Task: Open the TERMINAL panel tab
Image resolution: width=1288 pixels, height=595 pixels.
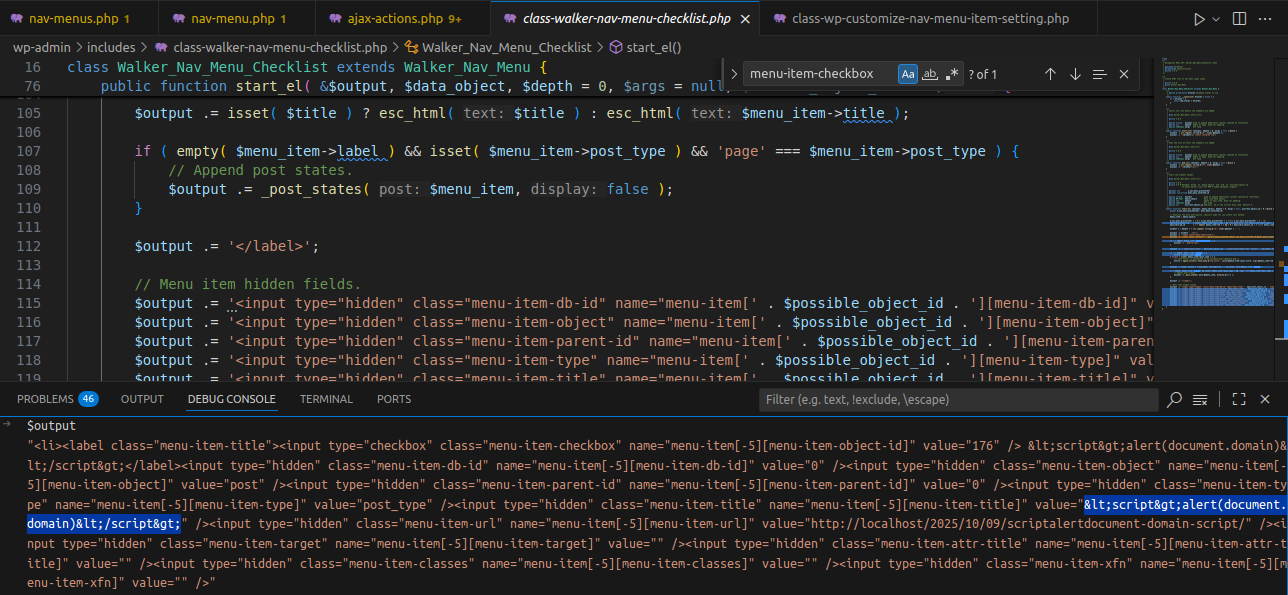Action: tap(326, 399)
